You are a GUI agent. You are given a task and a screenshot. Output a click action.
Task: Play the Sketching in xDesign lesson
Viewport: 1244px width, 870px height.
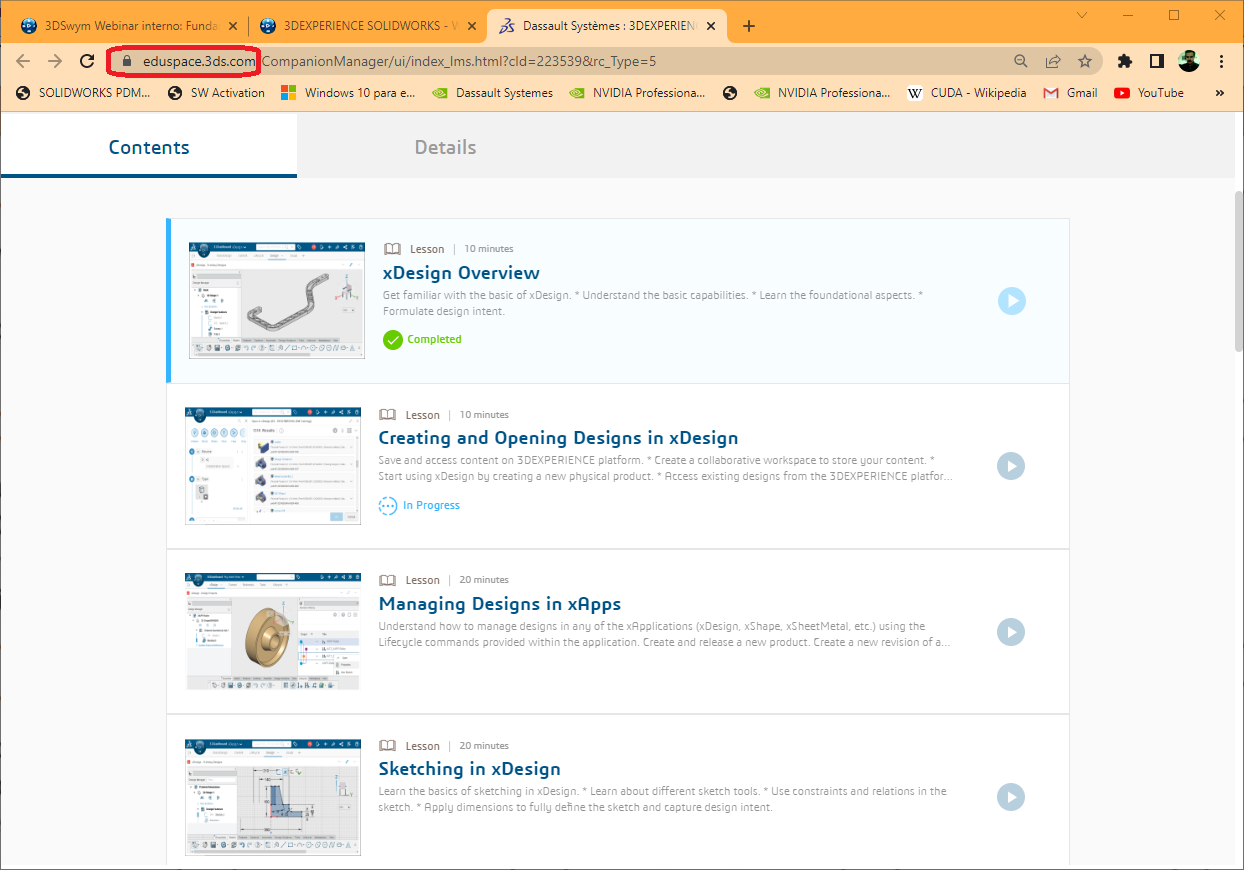(1012, 797)
